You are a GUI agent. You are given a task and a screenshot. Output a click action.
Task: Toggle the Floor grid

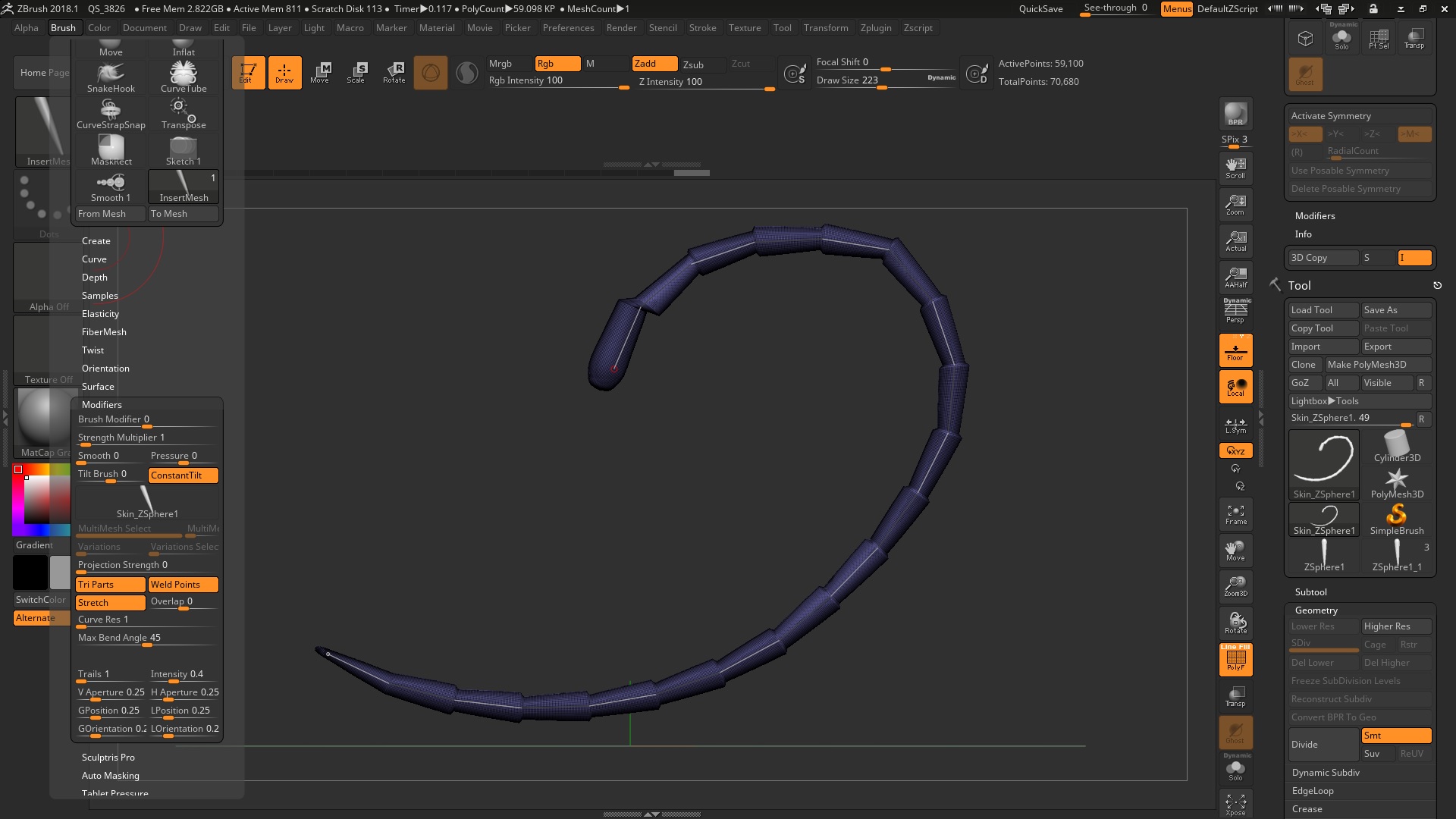pos(1235,350)
